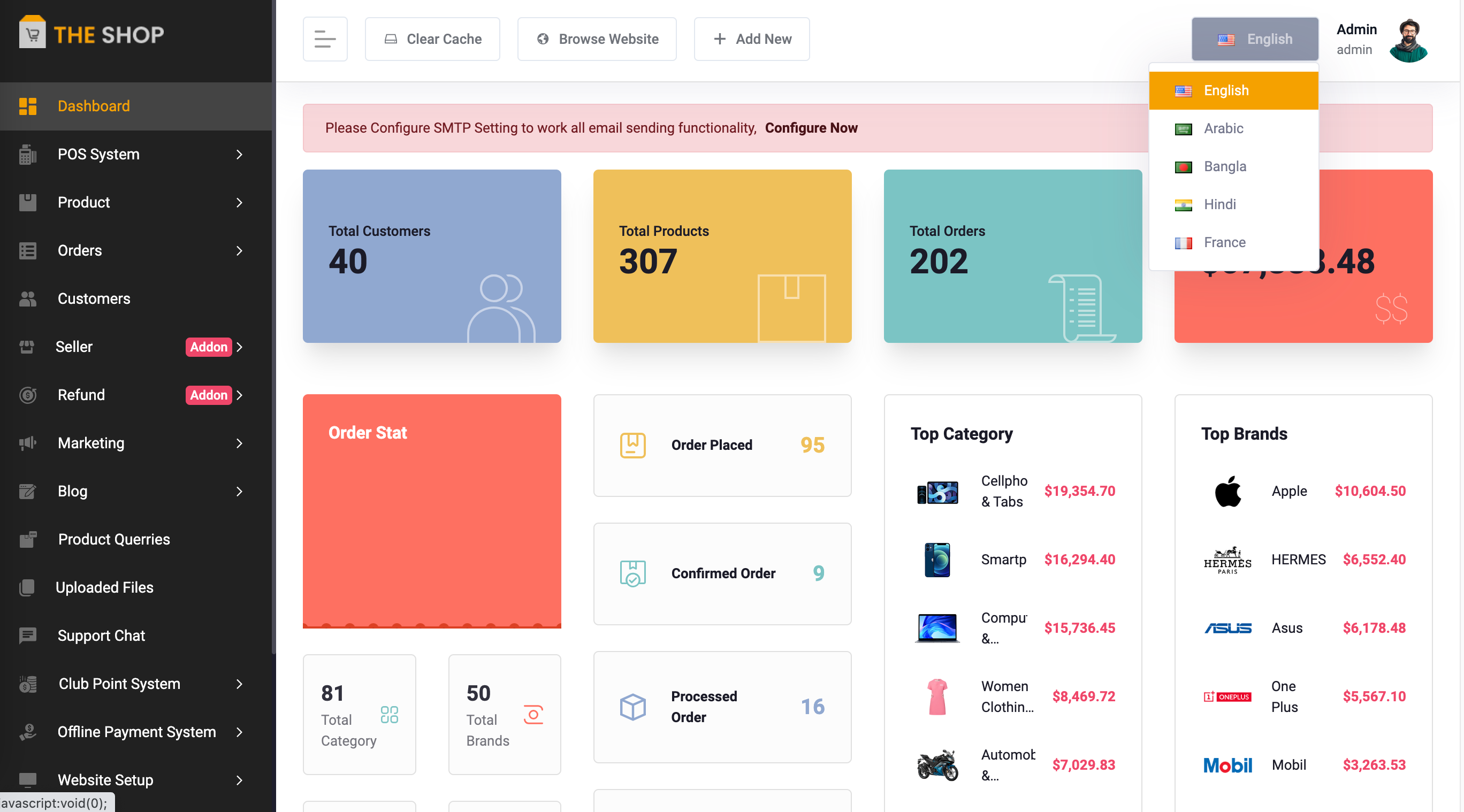Click the Women Clothing dress thumbnail
Viewport: 1464px width, 812px height.
[x=937, y=696]
